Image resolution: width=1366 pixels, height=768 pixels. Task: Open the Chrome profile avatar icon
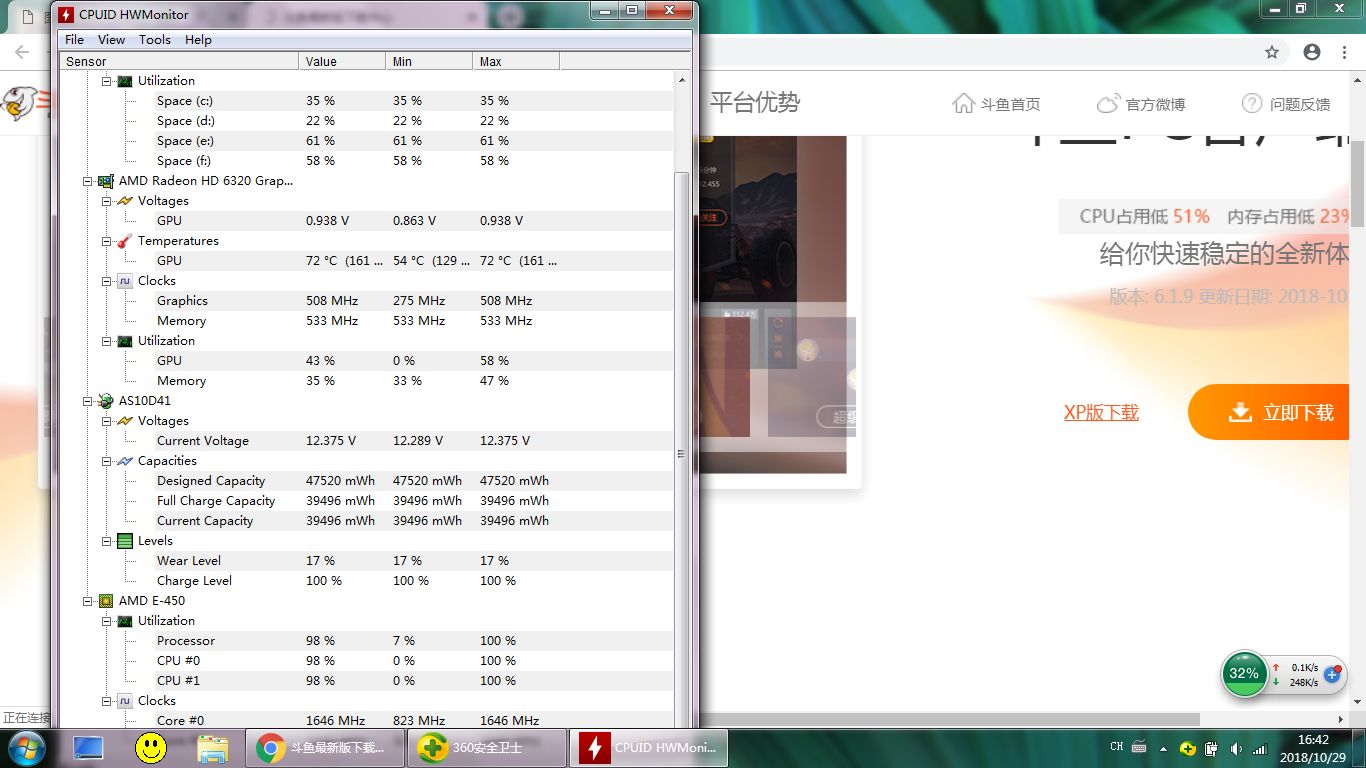[x=1312, y=52]
